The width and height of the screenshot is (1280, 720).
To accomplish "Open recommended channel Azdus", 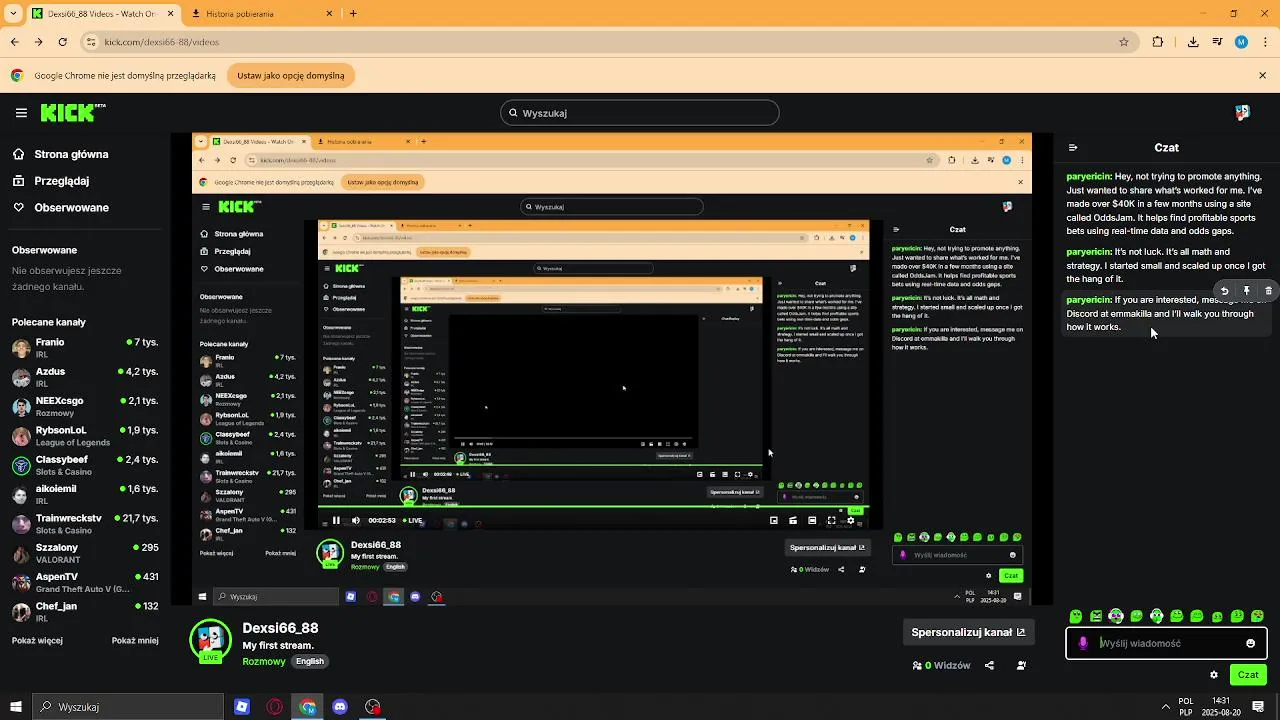I will (x=85, y=377).
